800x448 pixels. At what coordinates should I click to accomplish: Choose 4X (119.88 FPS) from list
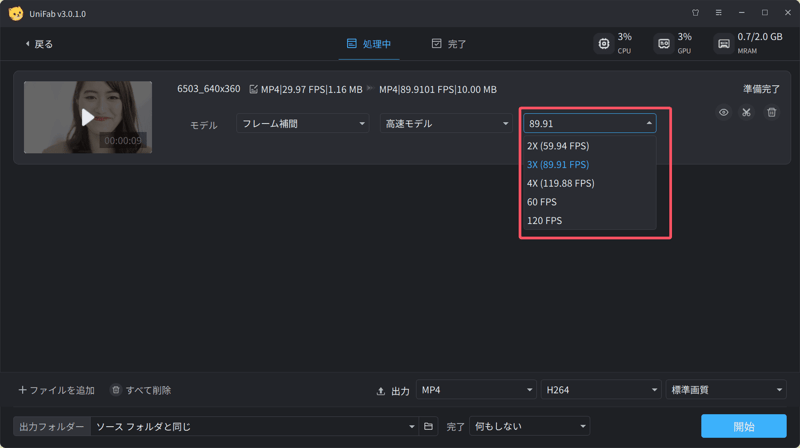tap(560, 183)
